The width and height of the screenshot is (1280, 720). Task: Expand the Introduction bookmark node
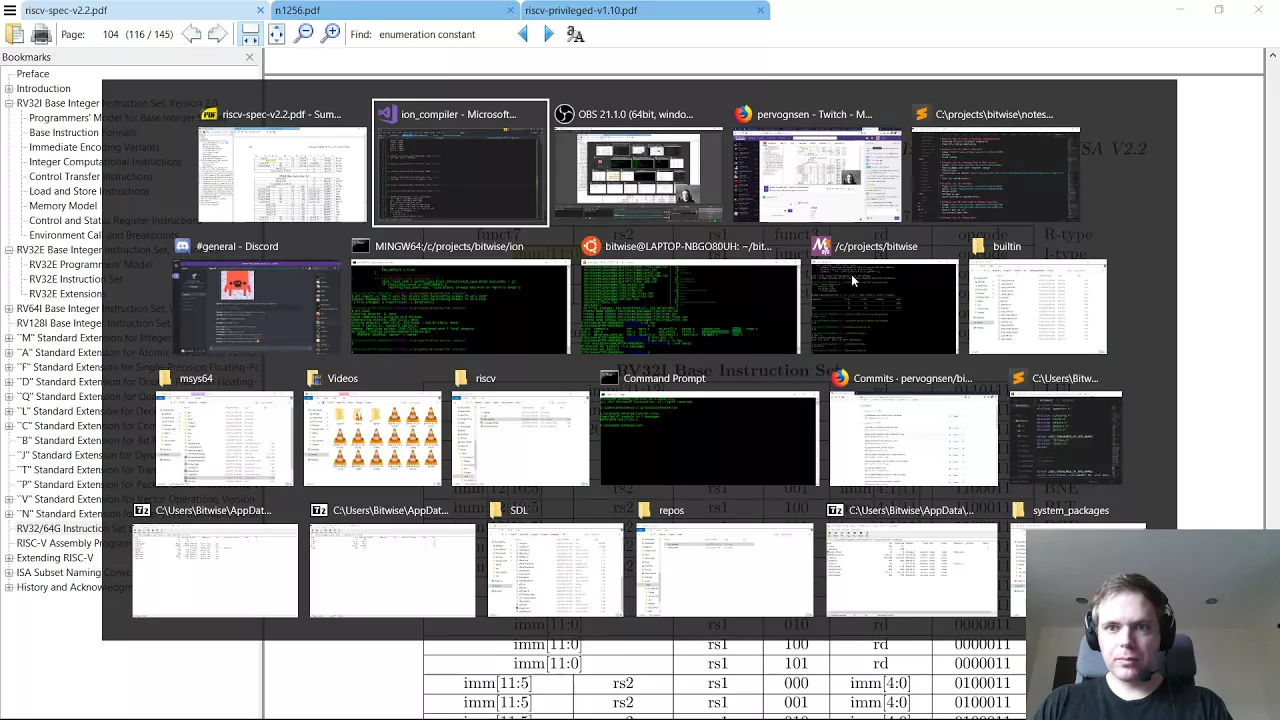8,88
